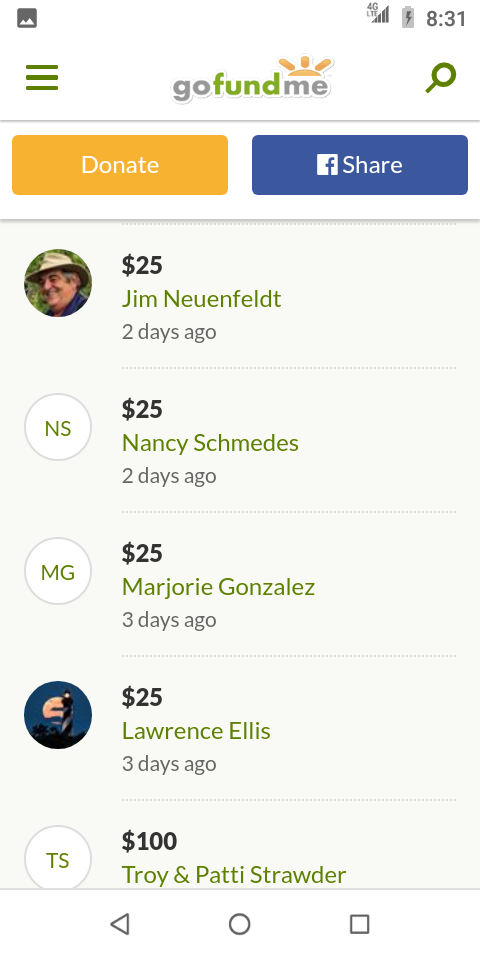
Task: Open recent apps square icon
Action: click(359, 924)
